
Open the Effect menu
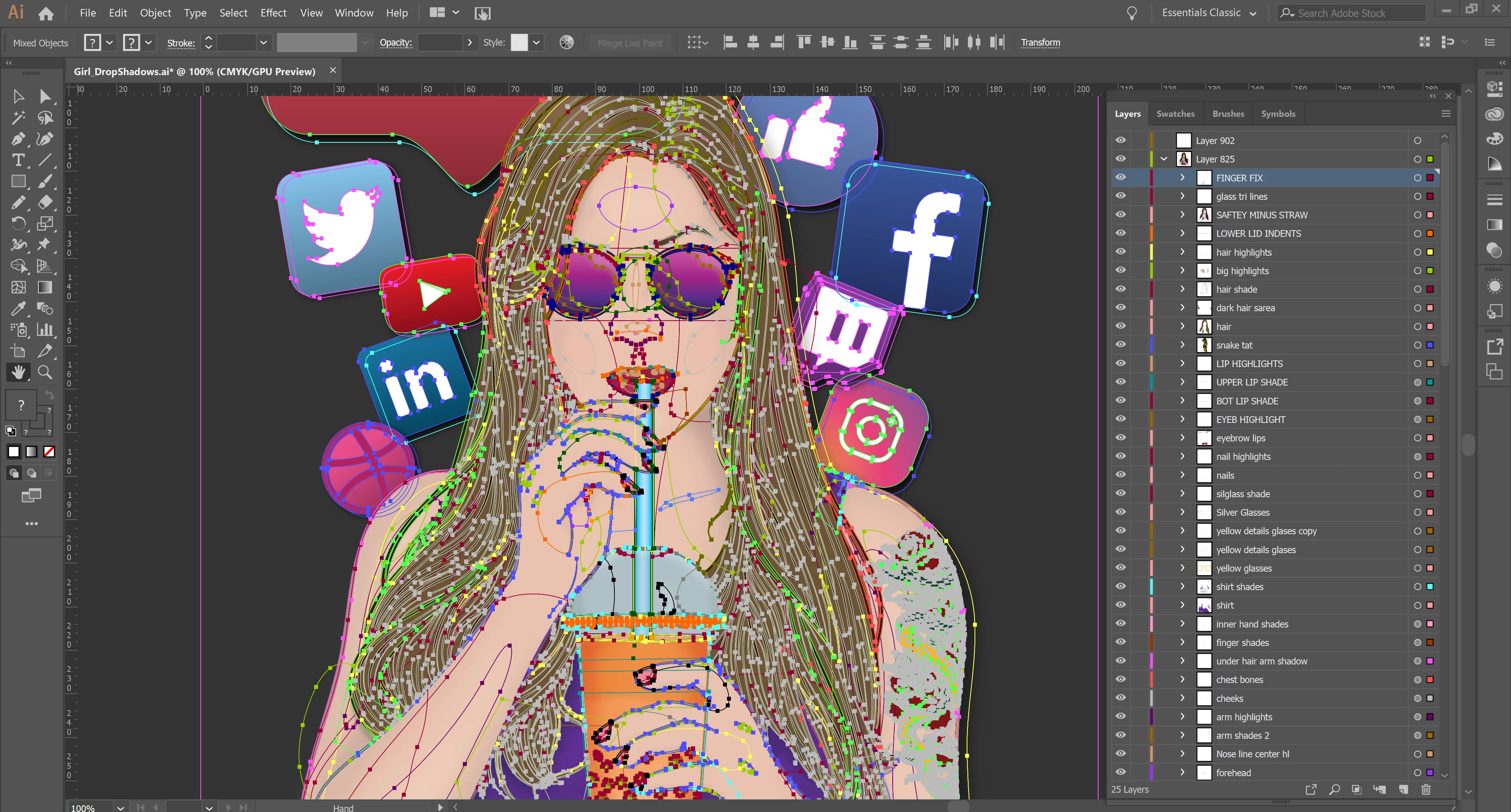(273, 13)
